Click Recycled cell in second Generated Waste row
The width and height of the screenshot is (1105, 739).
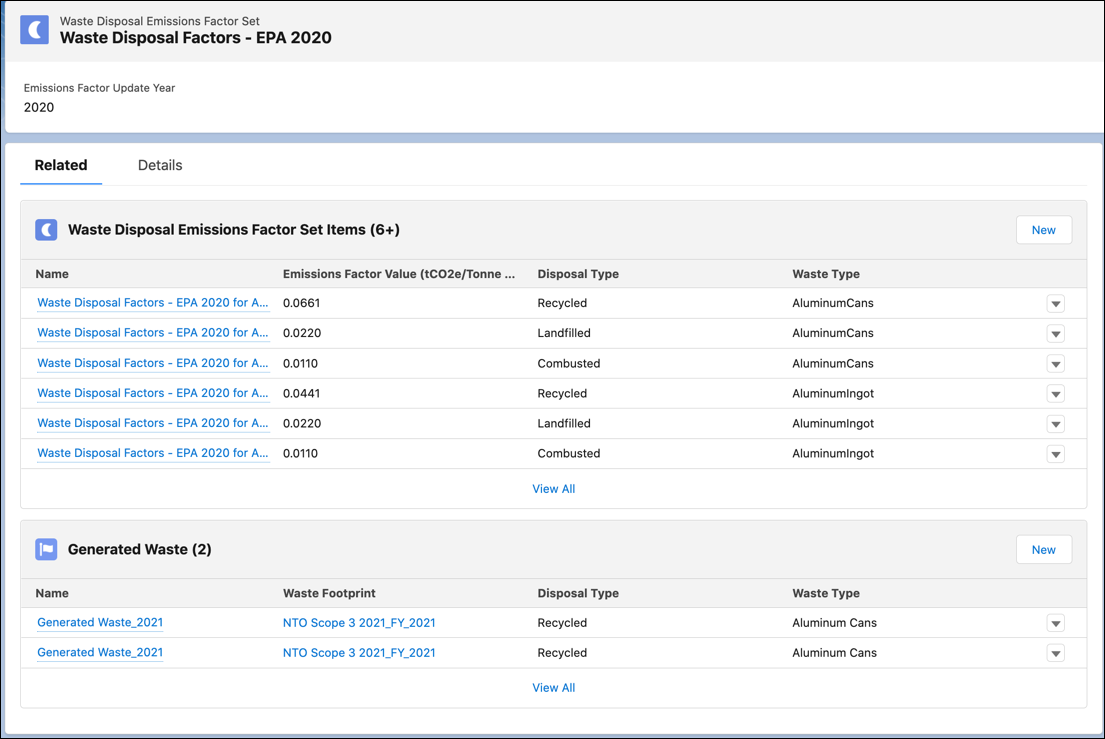562,653
